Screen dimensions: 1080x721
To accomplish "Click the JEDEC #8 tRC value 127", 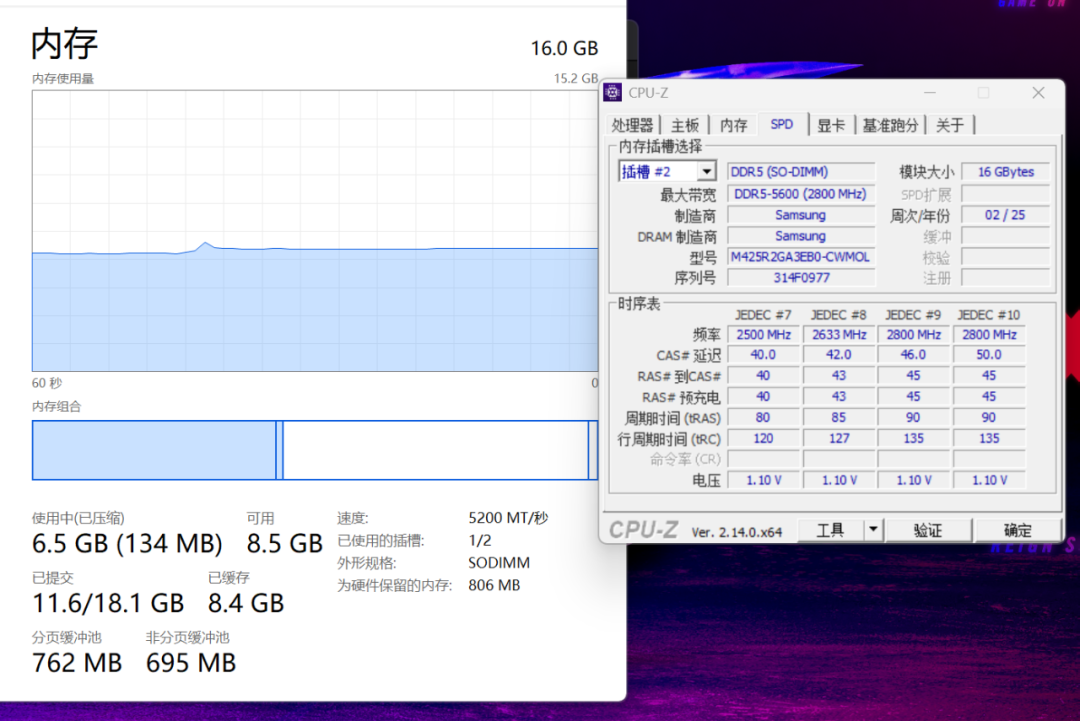I will point(838,438).
